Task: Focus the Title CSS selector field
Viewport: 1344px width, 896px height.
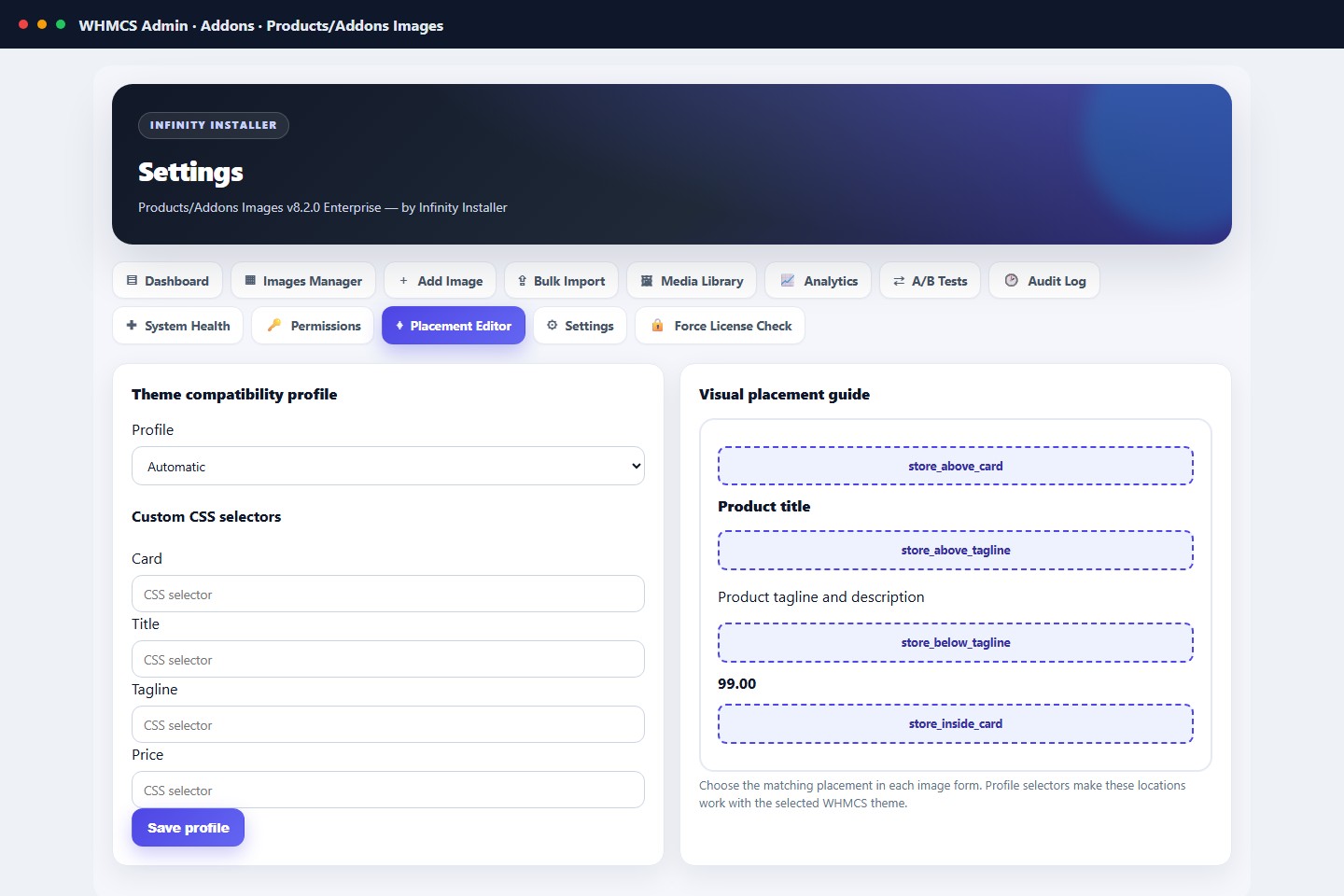Action: click(388, 659)
